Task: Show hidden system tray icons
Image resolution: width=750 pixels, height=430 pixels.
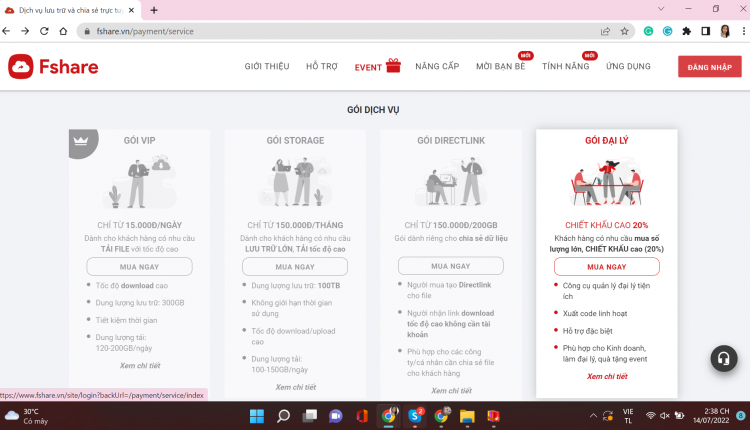Action: click(593, 416)
